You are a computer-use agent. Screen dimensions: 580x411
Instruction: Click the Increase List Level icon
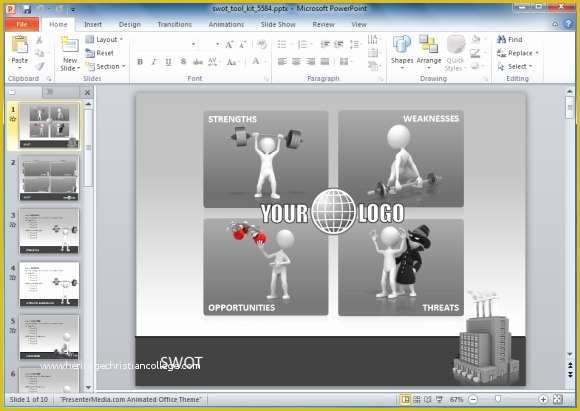click(x=338, y=45)
